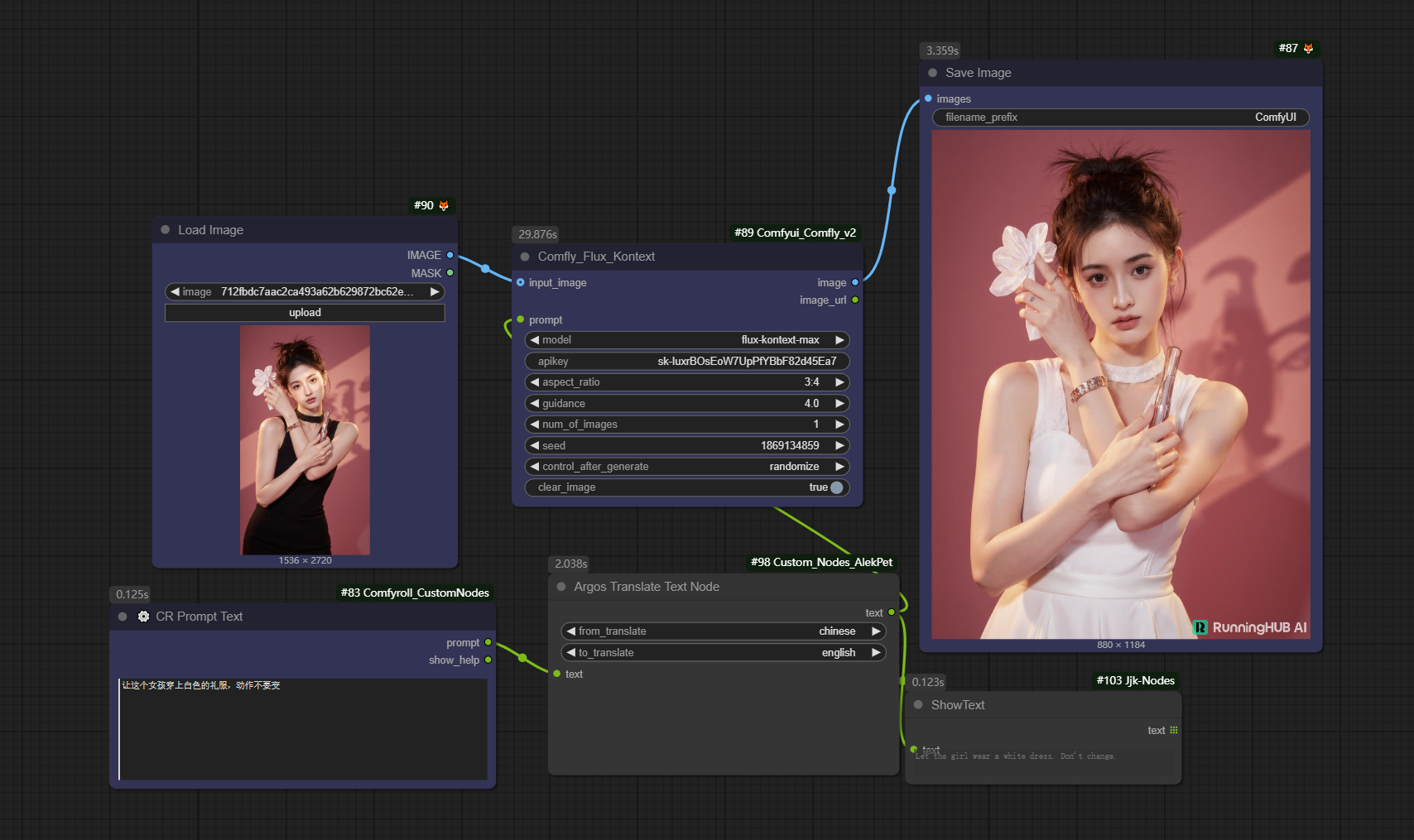Screen dimensions: 1414x840
Task: Click the right arrow on num_of_images
Action: coord(839,425)
